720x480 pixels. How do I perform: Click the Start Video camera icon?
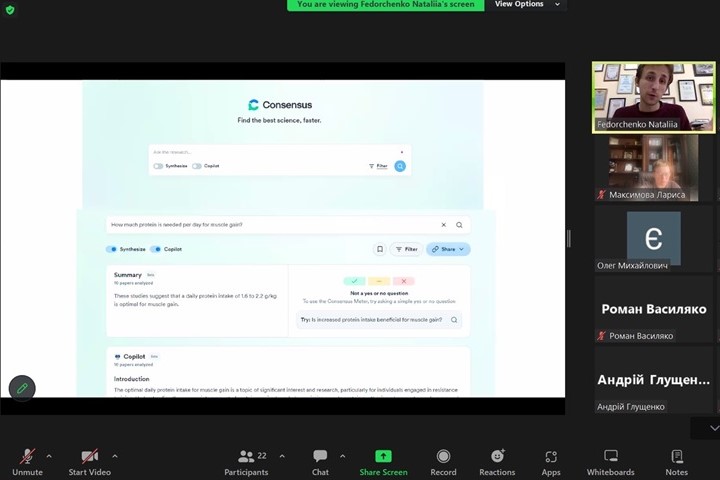(x=89, y=456)
